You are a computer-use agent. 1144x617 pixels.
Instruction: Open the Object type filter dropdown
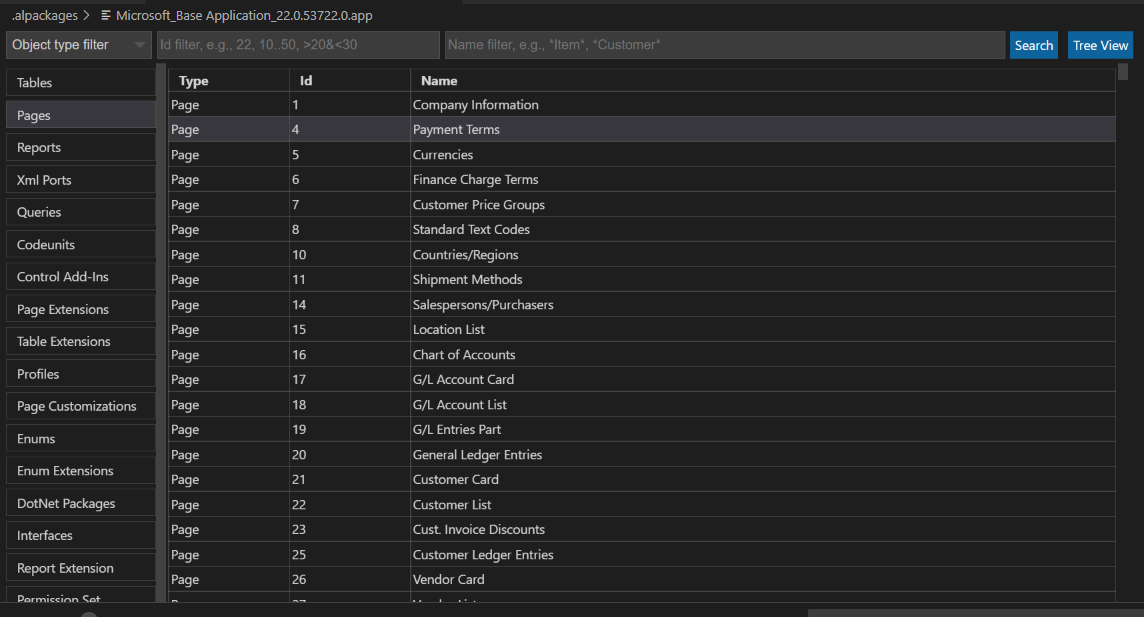tap(80, 44)
